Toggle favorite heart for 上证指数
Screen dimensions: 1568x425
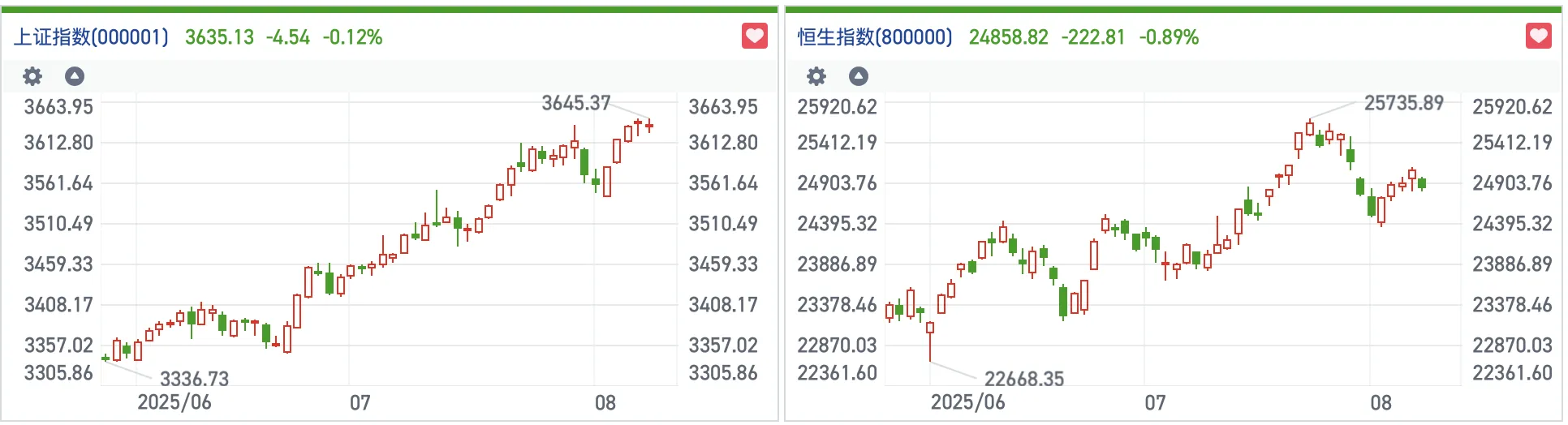[x=755, y=36]
